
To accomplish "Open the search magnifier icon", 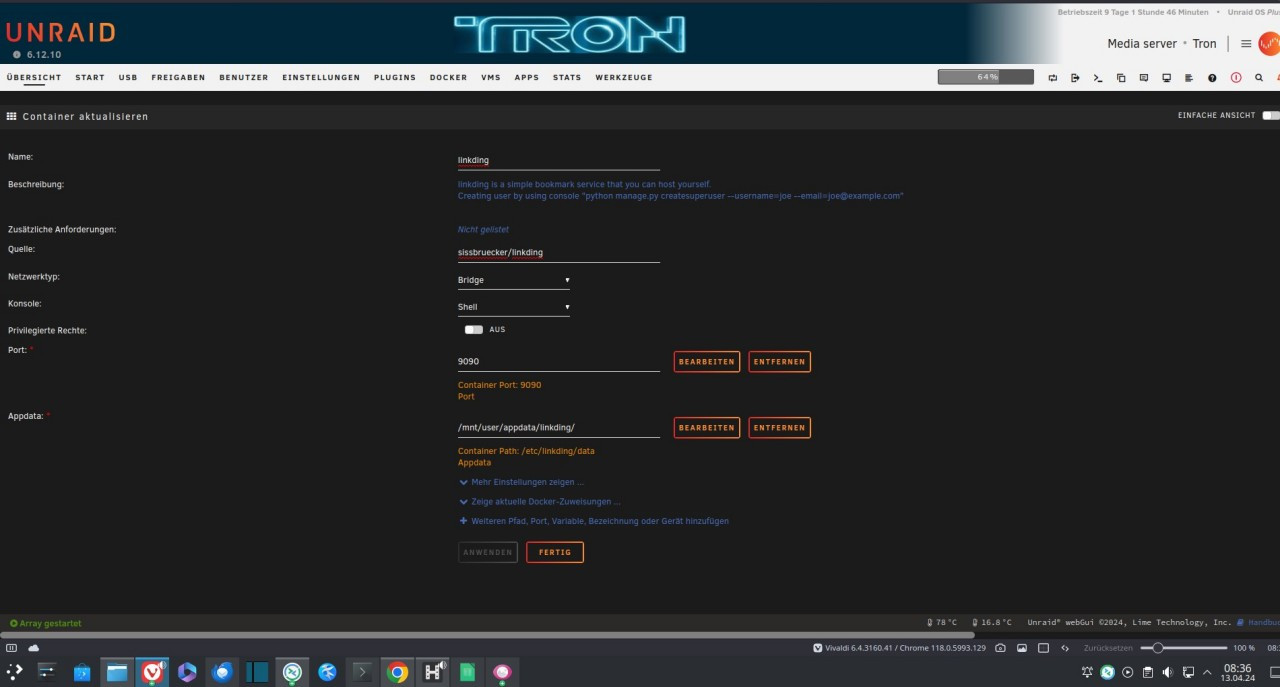I will coord(1259,77).
